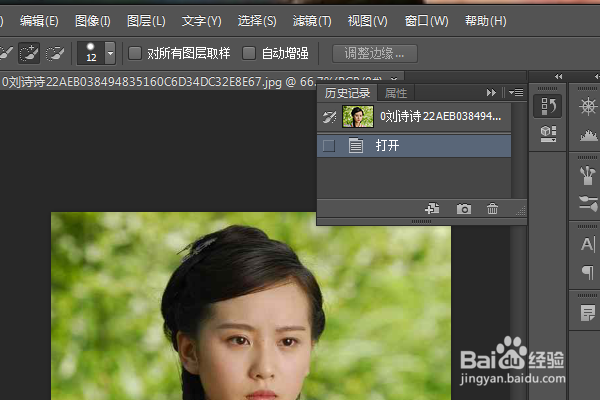Open the 帮助(H) menu
This screenshot has width=600, height=400.
pyautogui.click(x=486, y=21)
